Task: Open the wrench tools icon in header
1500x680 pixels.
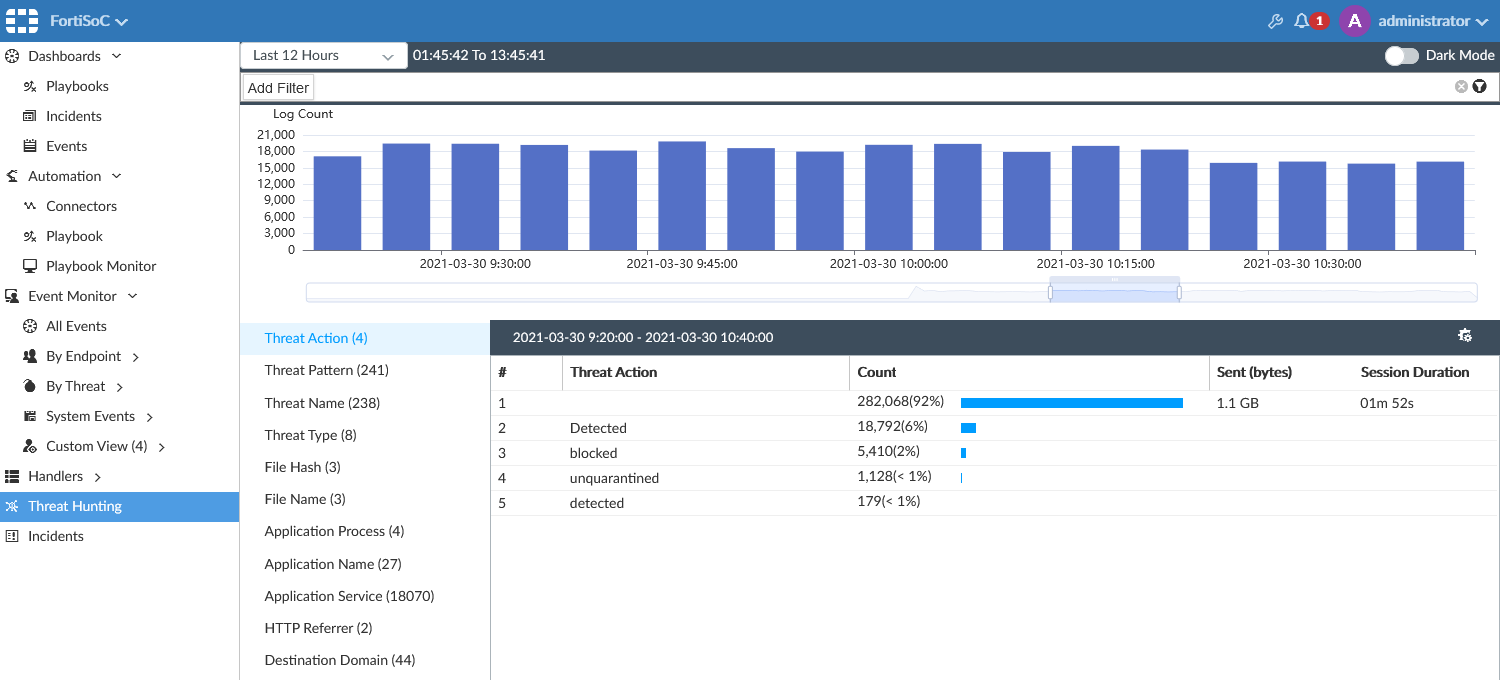Action: coord(1275,21)
